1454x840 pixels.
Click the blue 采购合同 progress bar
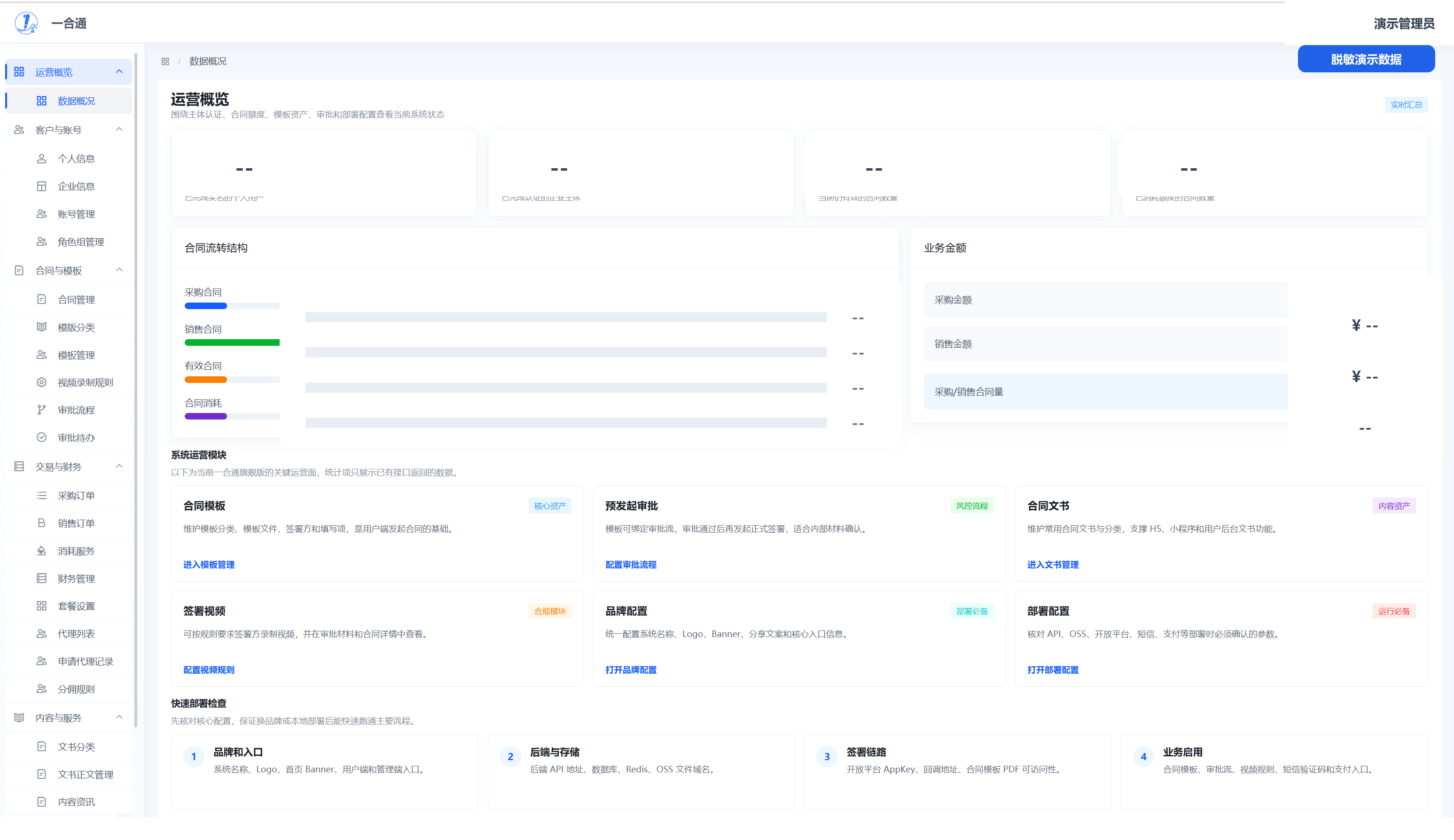tap(205, 306)
